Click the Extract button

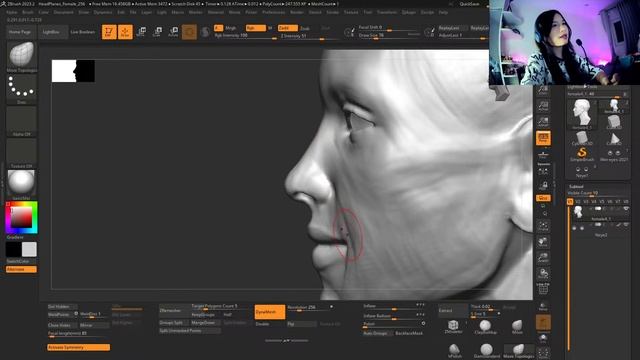click(x=453, y=311)
